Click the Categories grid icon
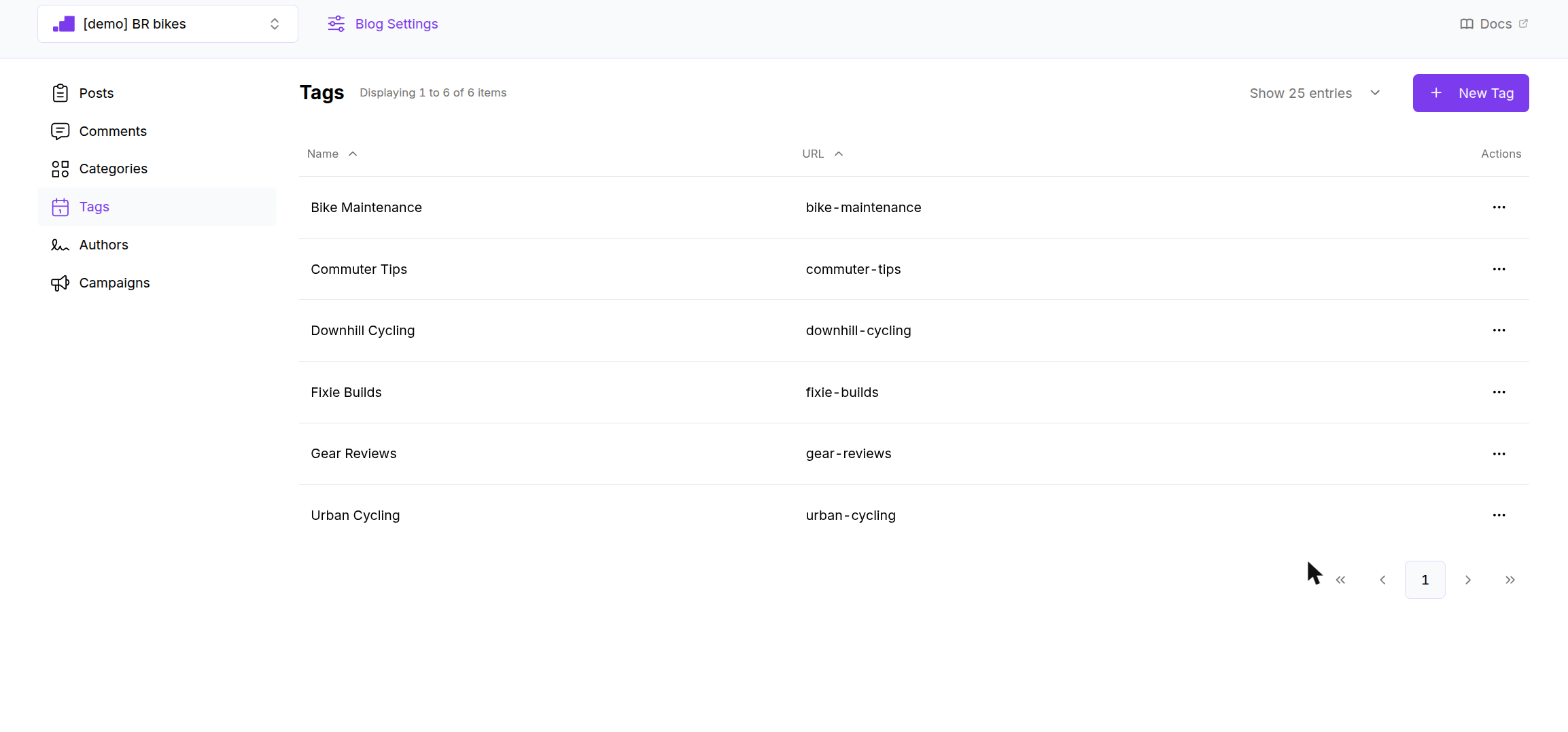Viewport: 1568px width, 732px height. tap(60, 169)
